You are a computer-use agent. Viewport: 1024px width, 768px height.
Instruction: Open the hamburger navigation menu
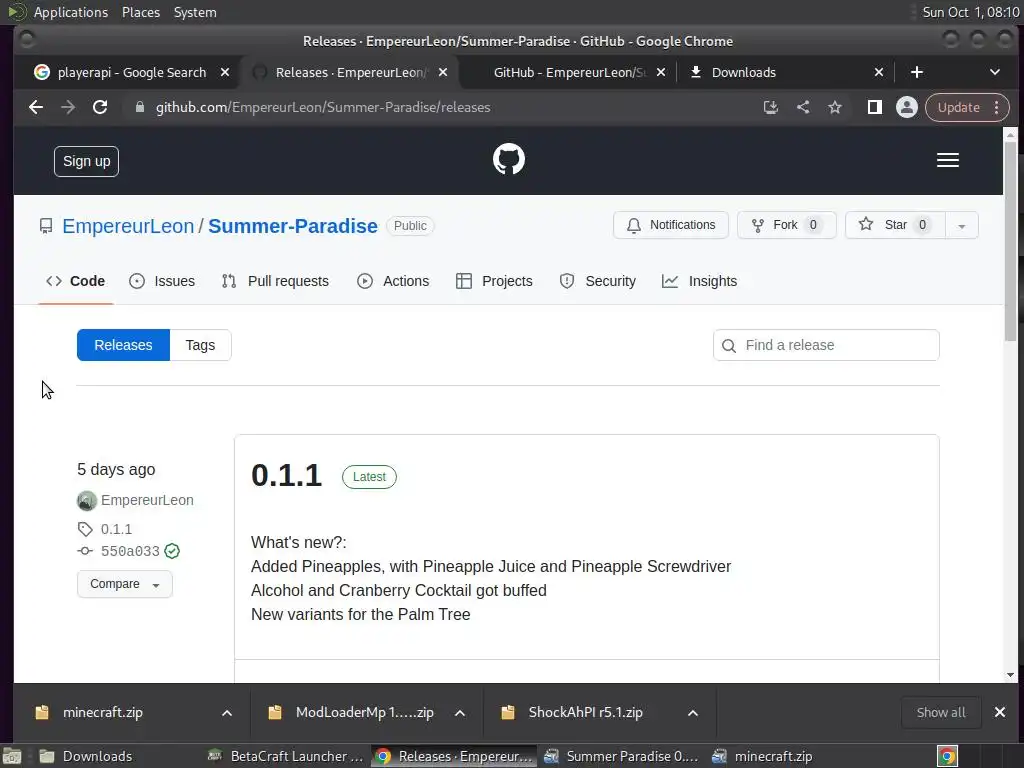pyautogui.click(x=948, y=160)
